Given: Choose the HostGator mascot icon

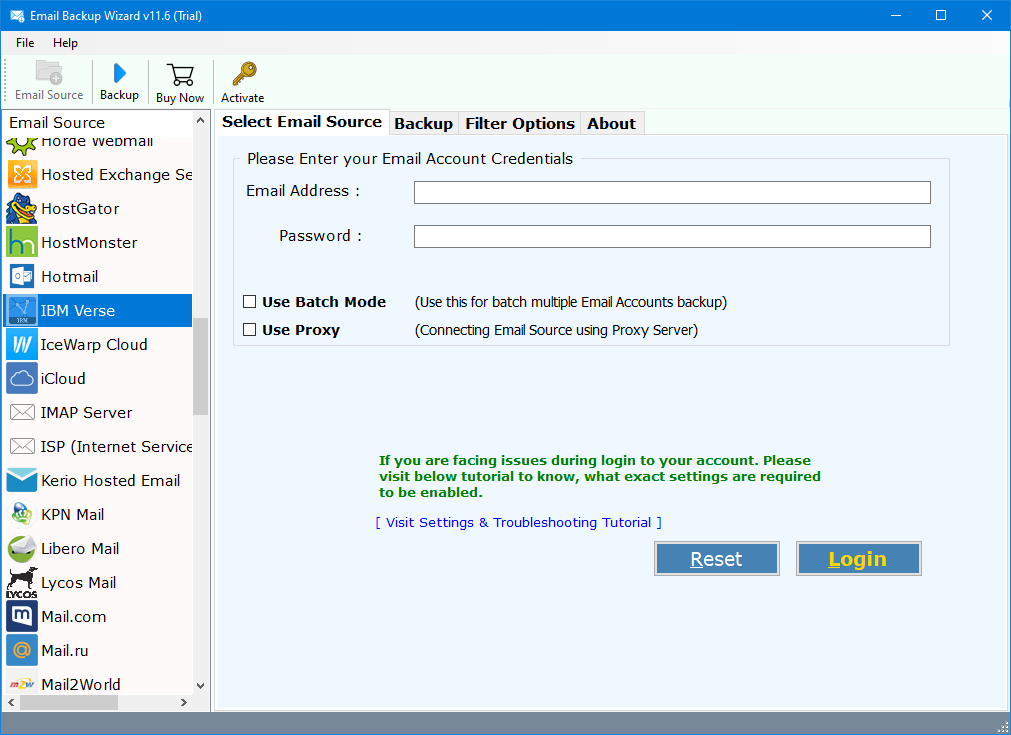Looking at the screenshot, I should pos(22,209).
